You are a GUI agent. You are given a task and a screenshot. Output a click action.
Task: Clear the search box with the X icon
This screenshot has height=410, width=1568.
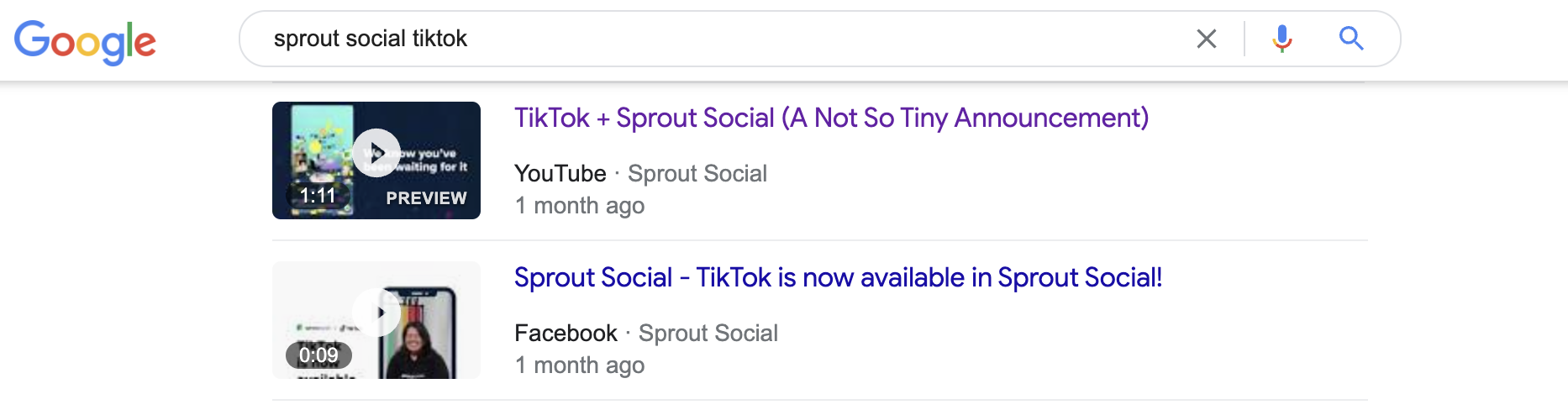1206,39
